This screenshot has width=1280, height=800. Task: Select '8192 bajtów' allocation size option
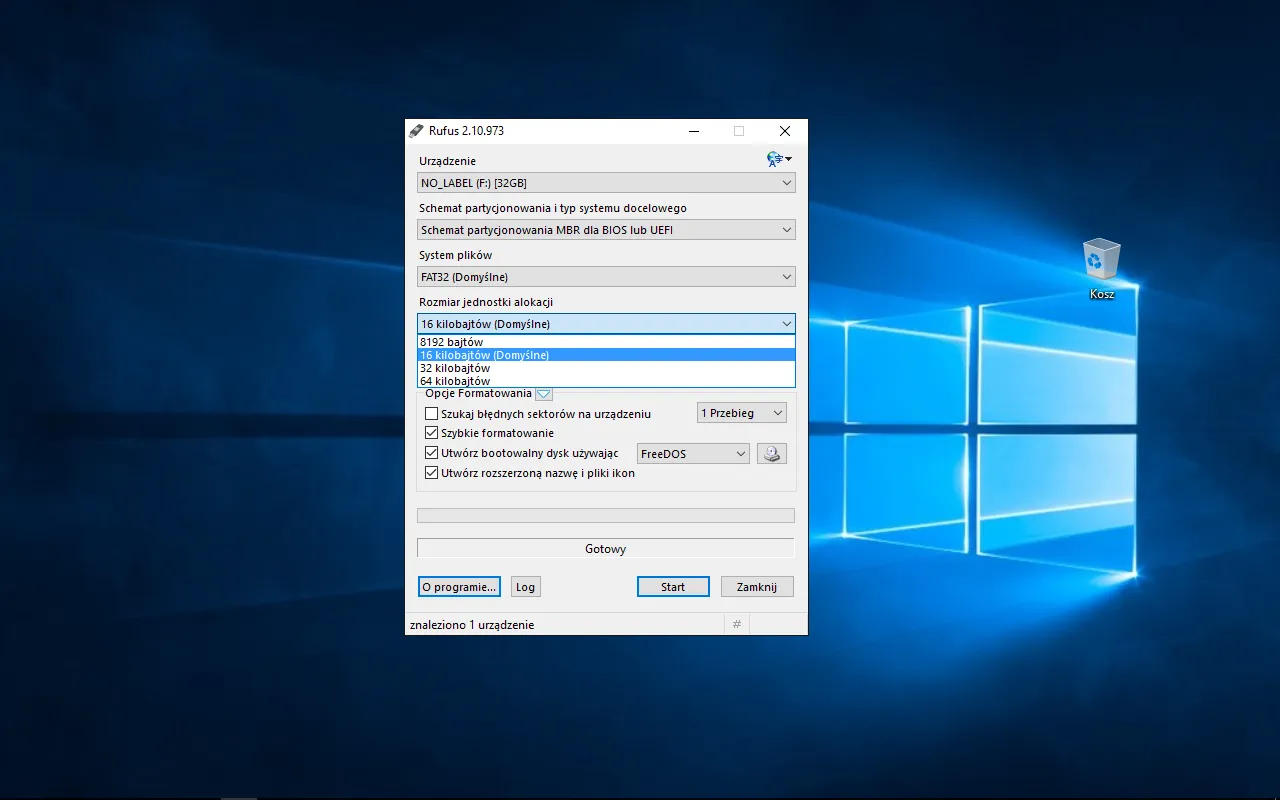452,342
